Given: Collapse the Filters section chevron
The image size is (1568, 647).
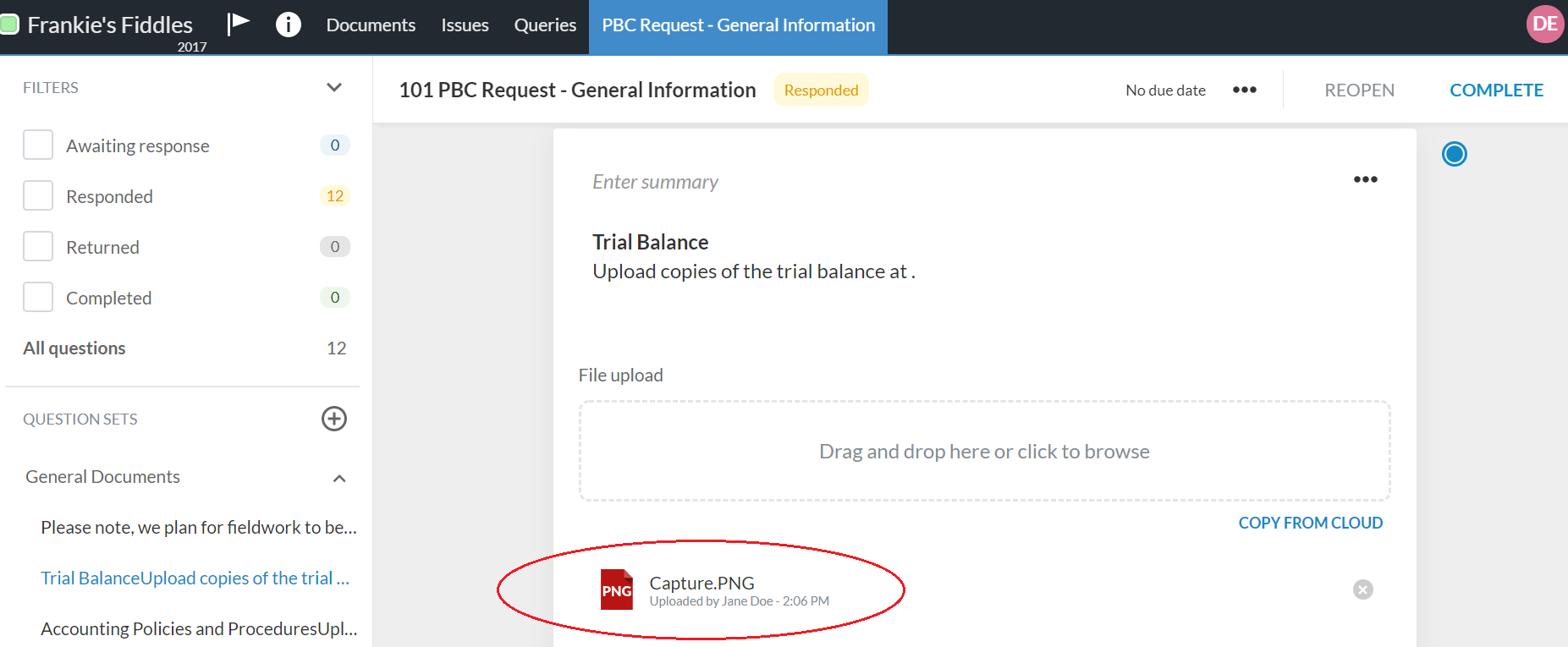Looking at the screenshot, I should [x=334, y=87].
